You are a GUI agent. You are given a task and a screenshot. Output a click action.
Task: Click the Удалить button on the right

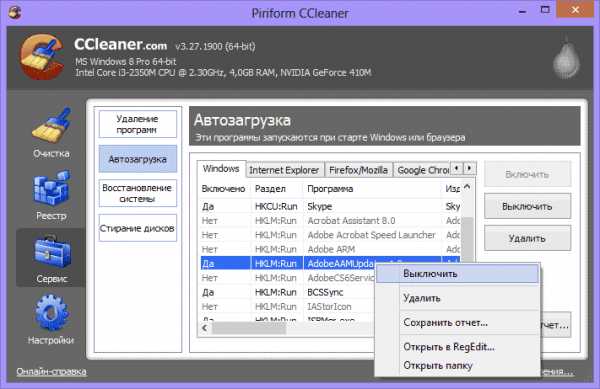pos(527,238)
